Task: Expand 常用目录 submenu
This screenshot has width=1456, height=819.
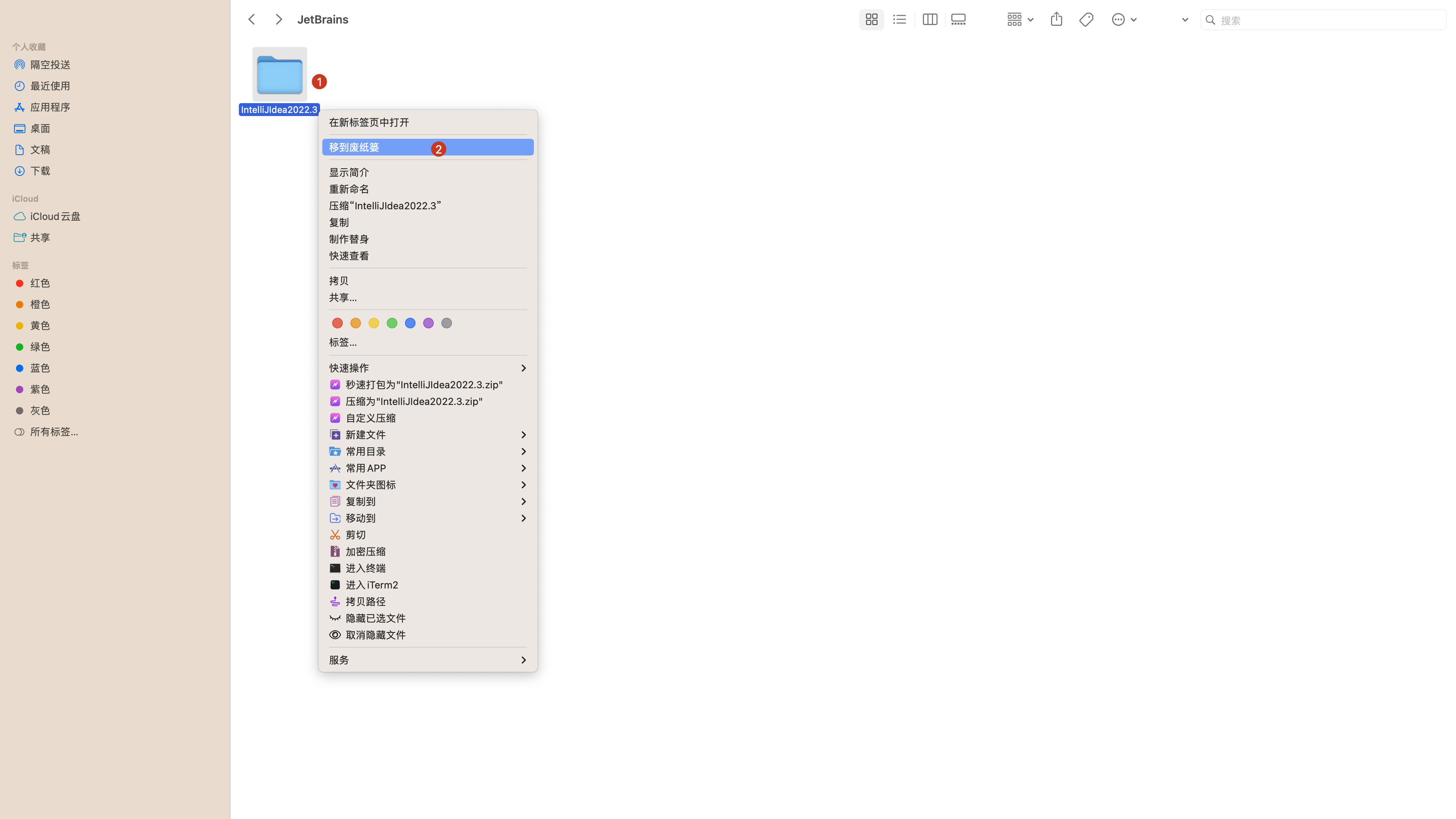Action: coord(428,452)
